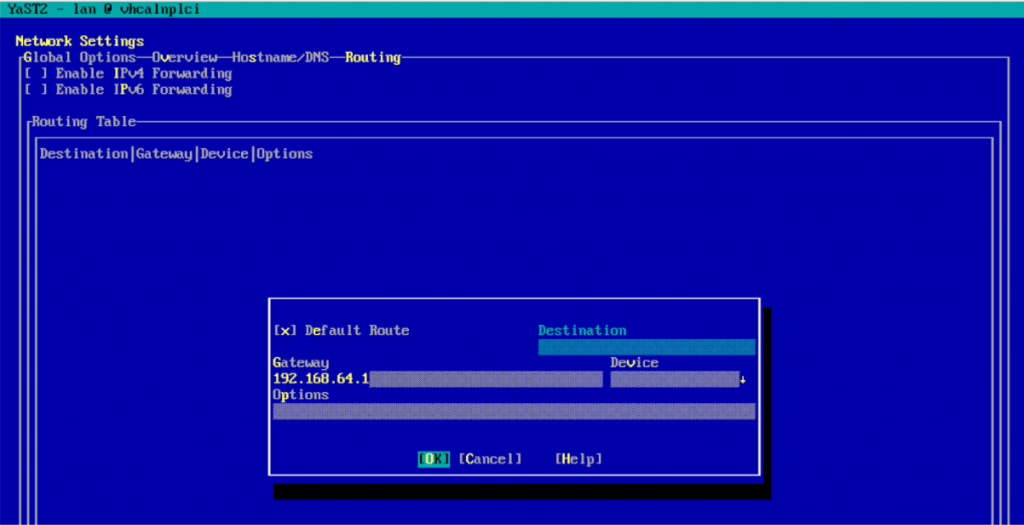Click the Destination input field
This screenshot has height=525, width=1024.
pyautogui.click(x=647, y=347)
